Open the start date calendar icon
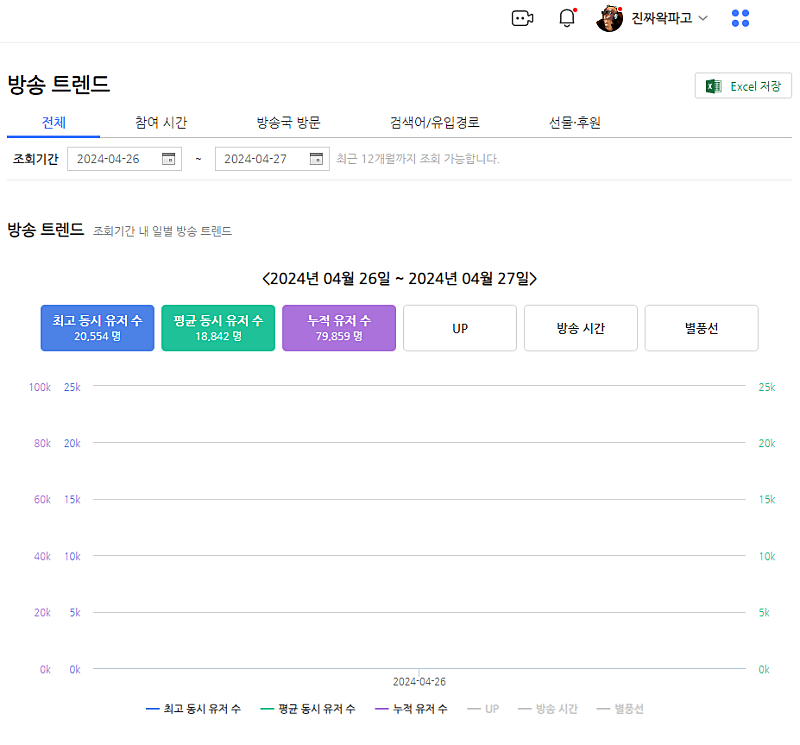This screenshot has height=745, width=800. pyautogui.click(x=169, y=159)
